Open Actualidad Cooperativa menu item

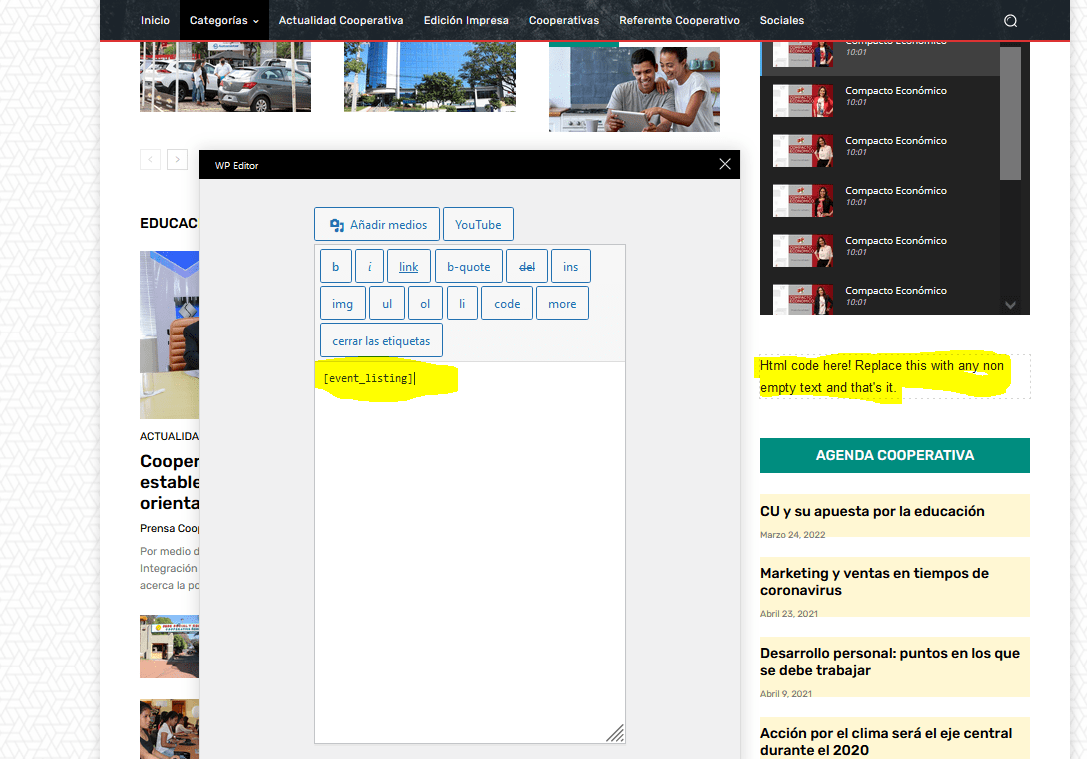click(341, 21)
